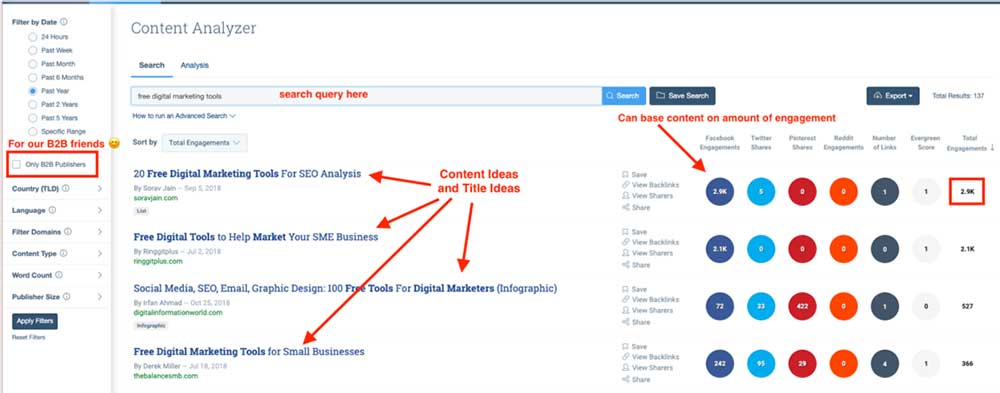Screen dimensions: 1000x393
Task: Open 20 Free Digital Marketing Tools article
Action: [x=247, y=173]
